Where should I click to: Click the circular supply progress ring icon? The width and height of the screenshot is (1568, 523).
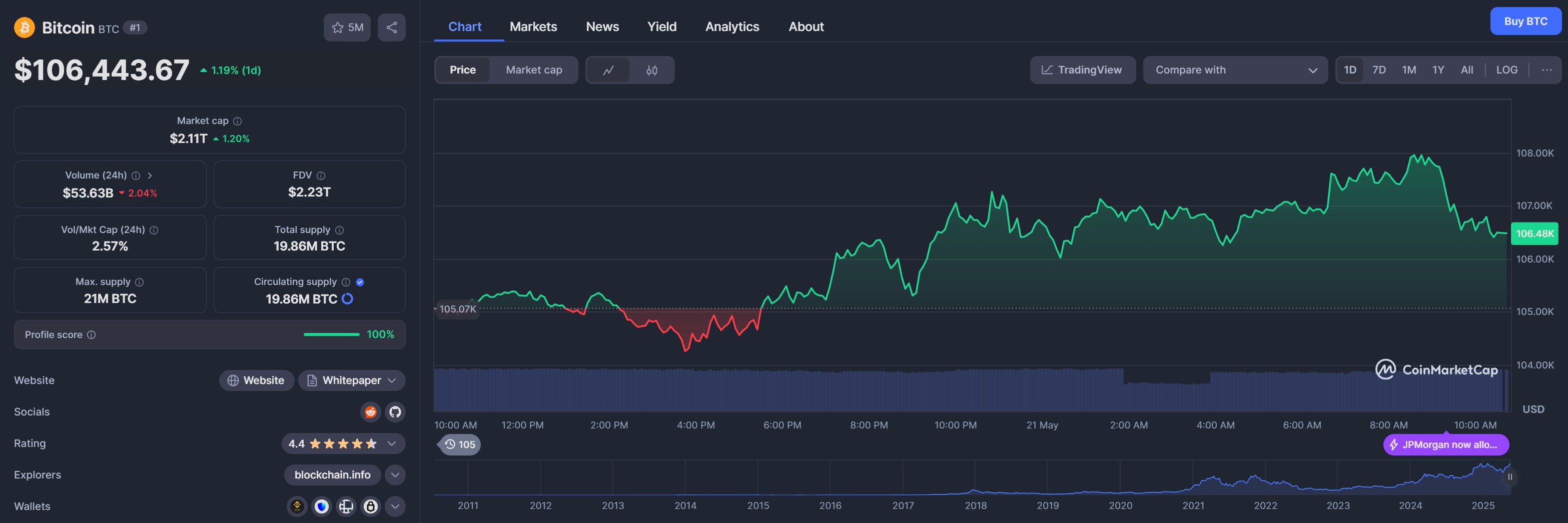(348, 298)
